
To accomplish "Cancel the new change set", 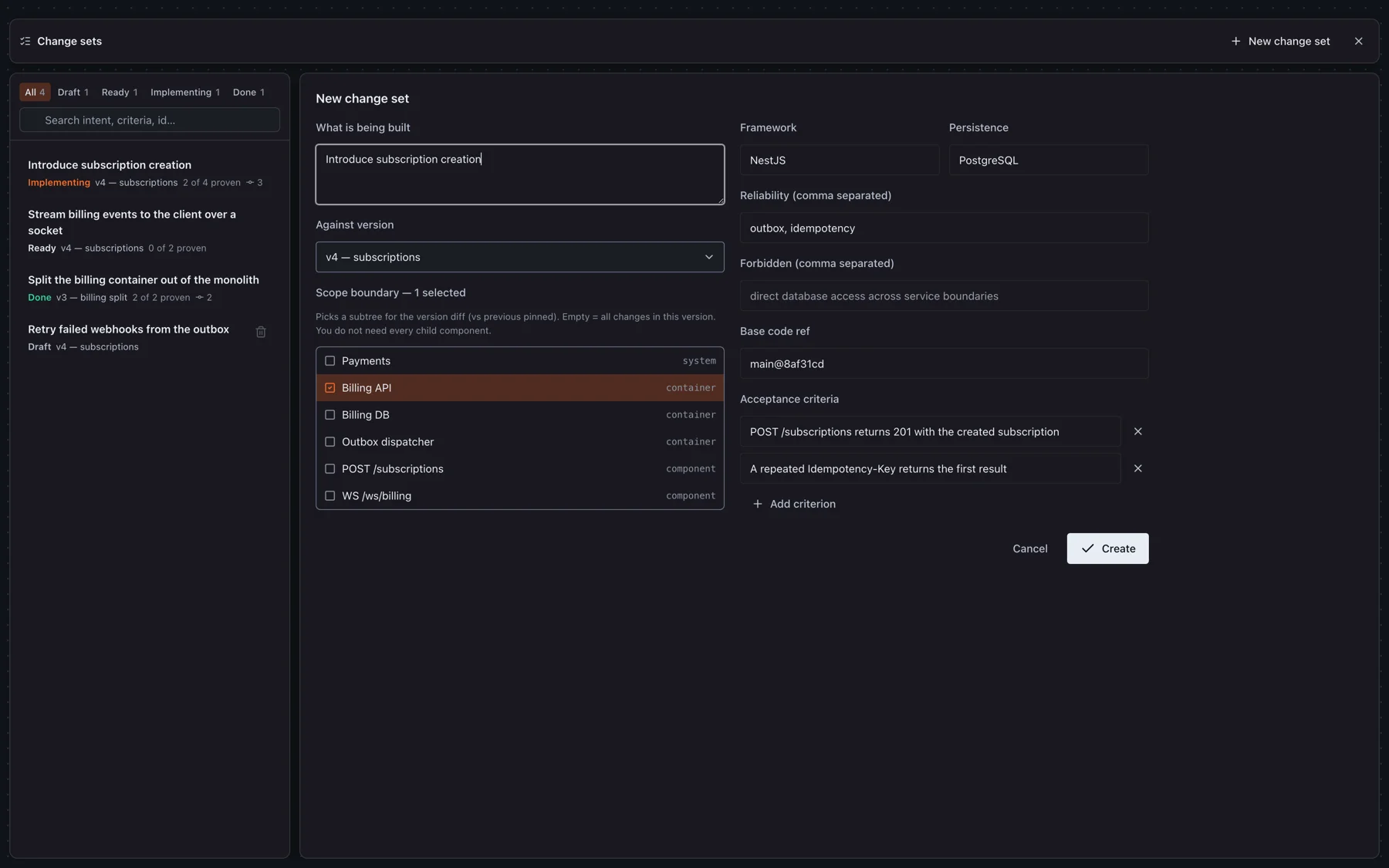I will (x=1029, y=549).
